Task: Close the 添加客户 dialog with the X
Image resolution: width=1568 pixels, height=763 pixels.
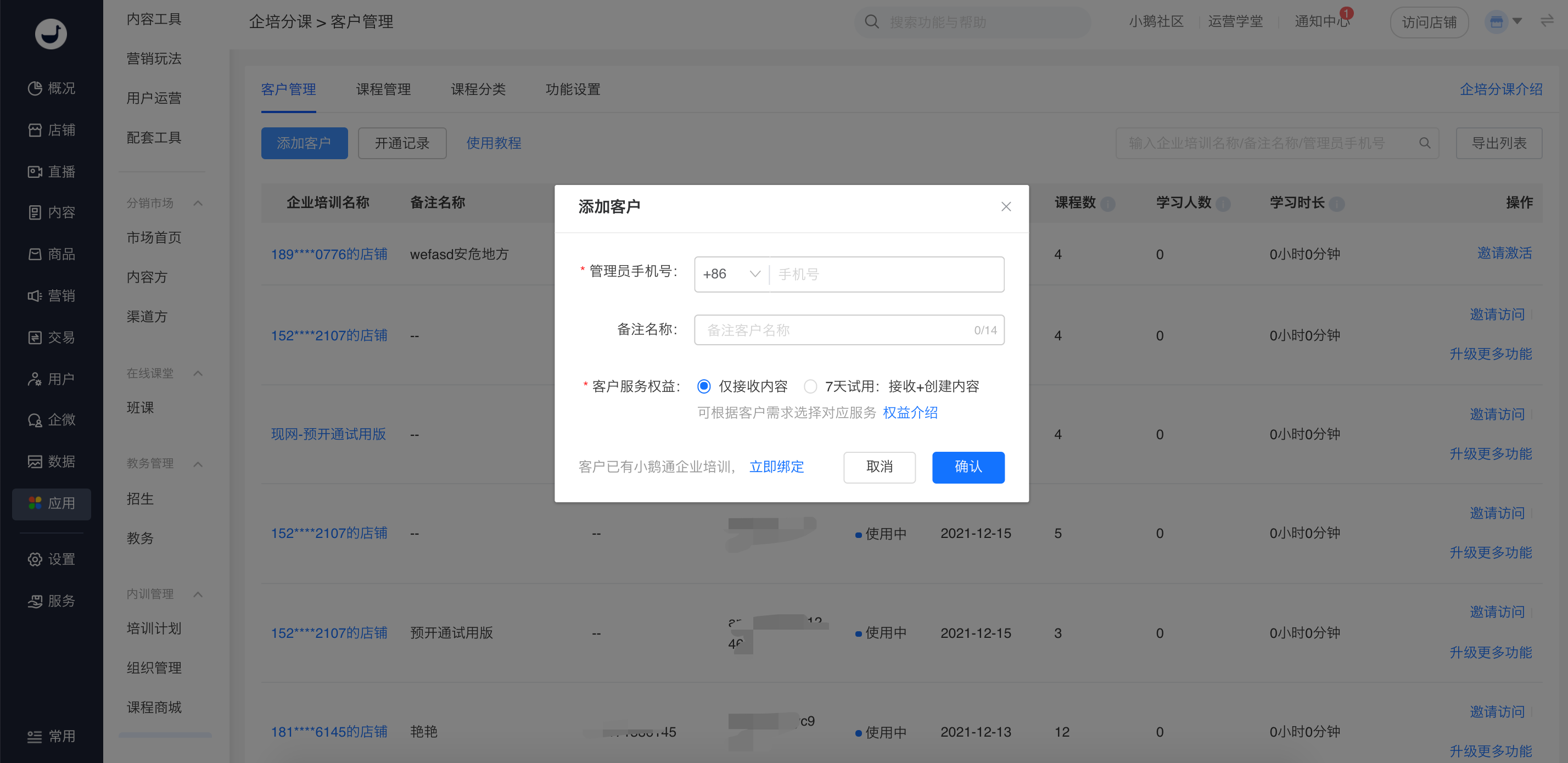Action: tap(1006, 207)
